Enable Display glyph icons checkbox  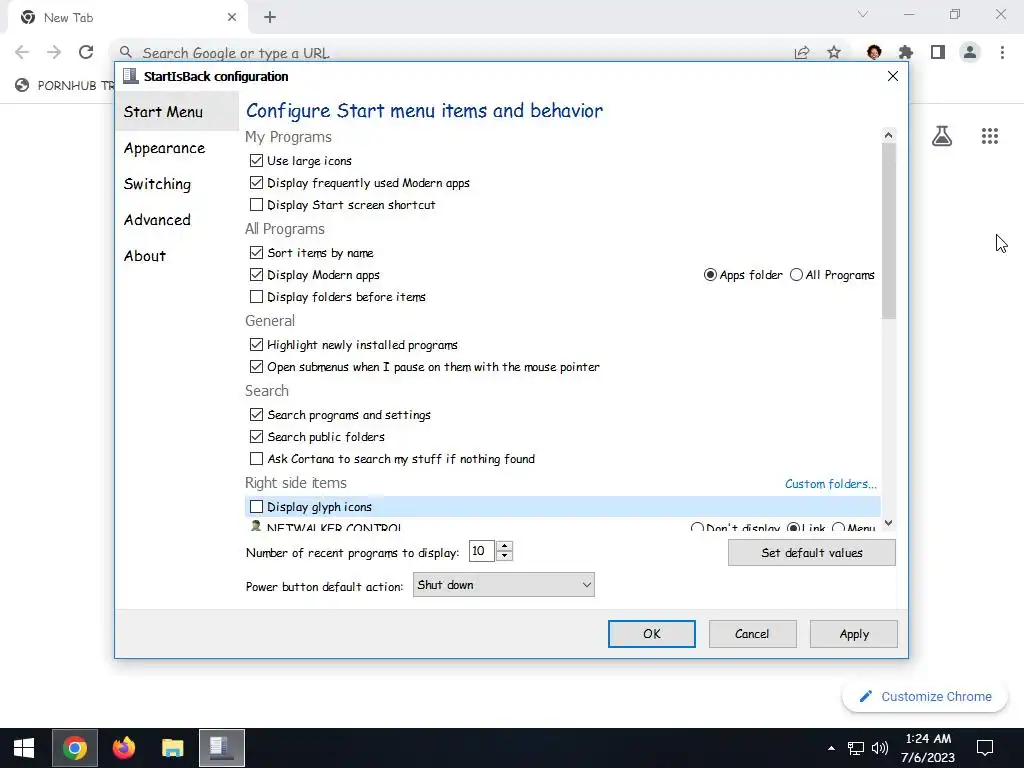(x=257, y=507)
